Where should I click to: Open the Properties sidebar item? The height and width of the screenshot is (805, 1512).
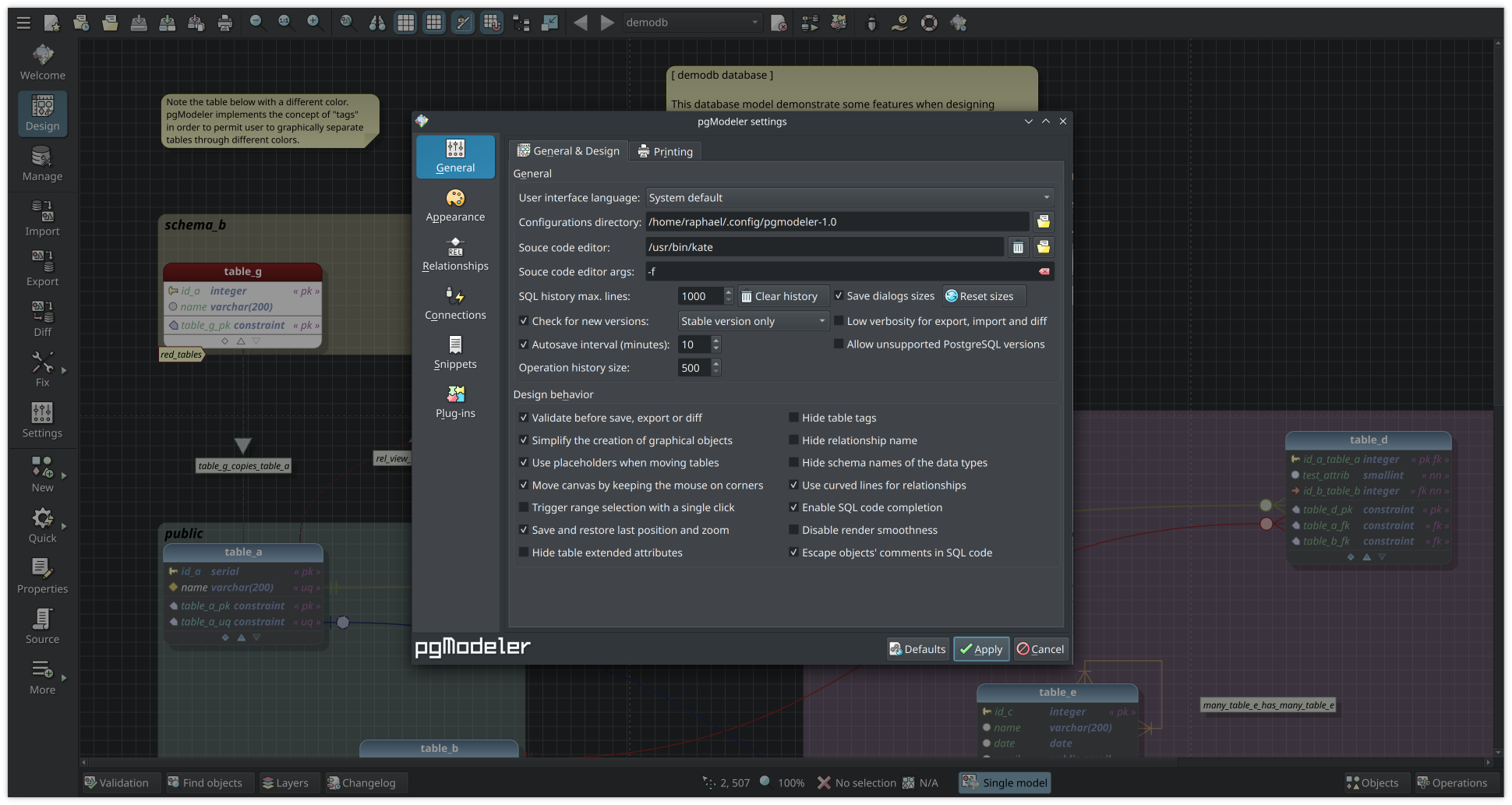tap(43, 577)
